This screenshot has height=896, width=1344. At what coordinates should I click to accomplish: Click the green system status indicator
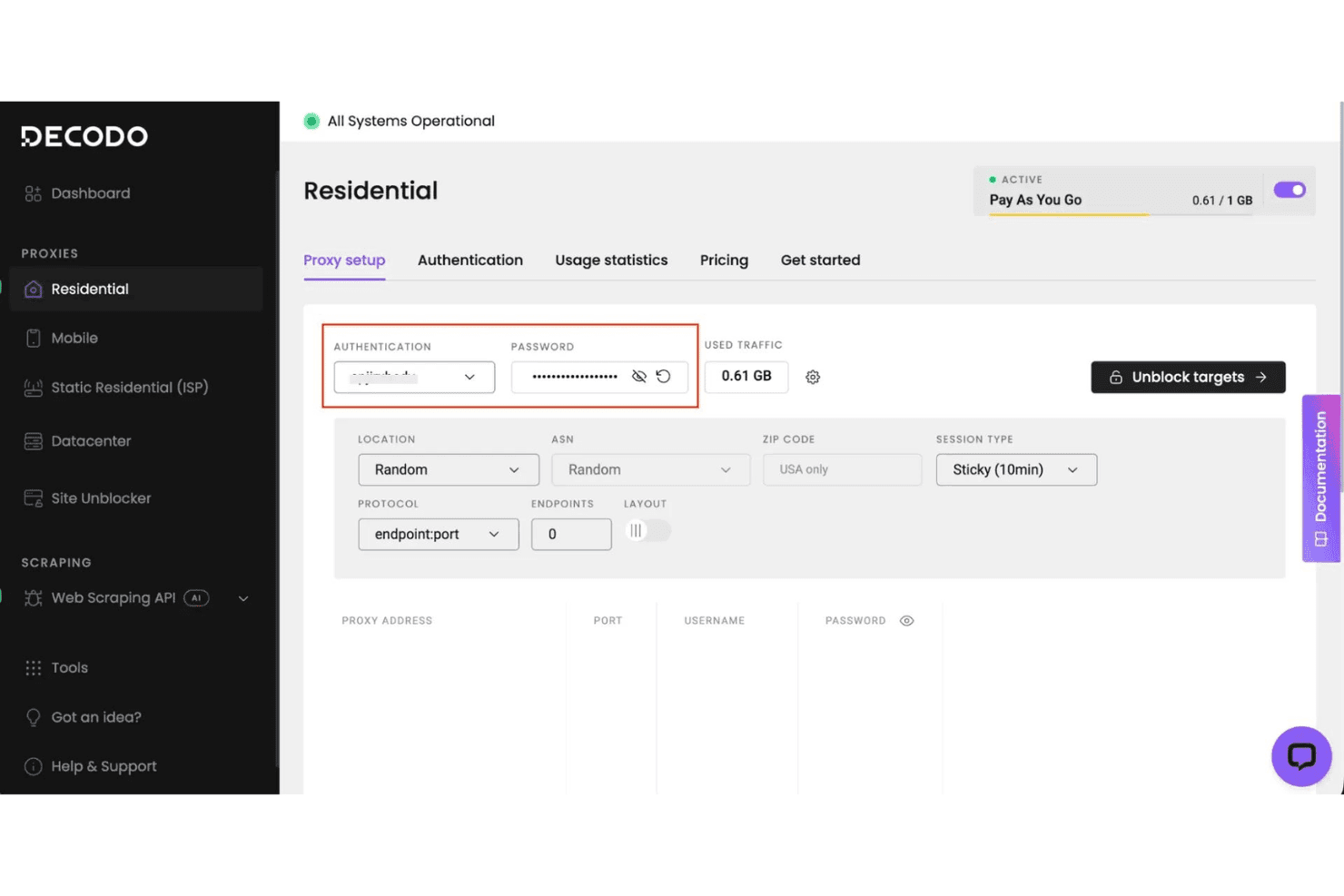pos(311,121)
